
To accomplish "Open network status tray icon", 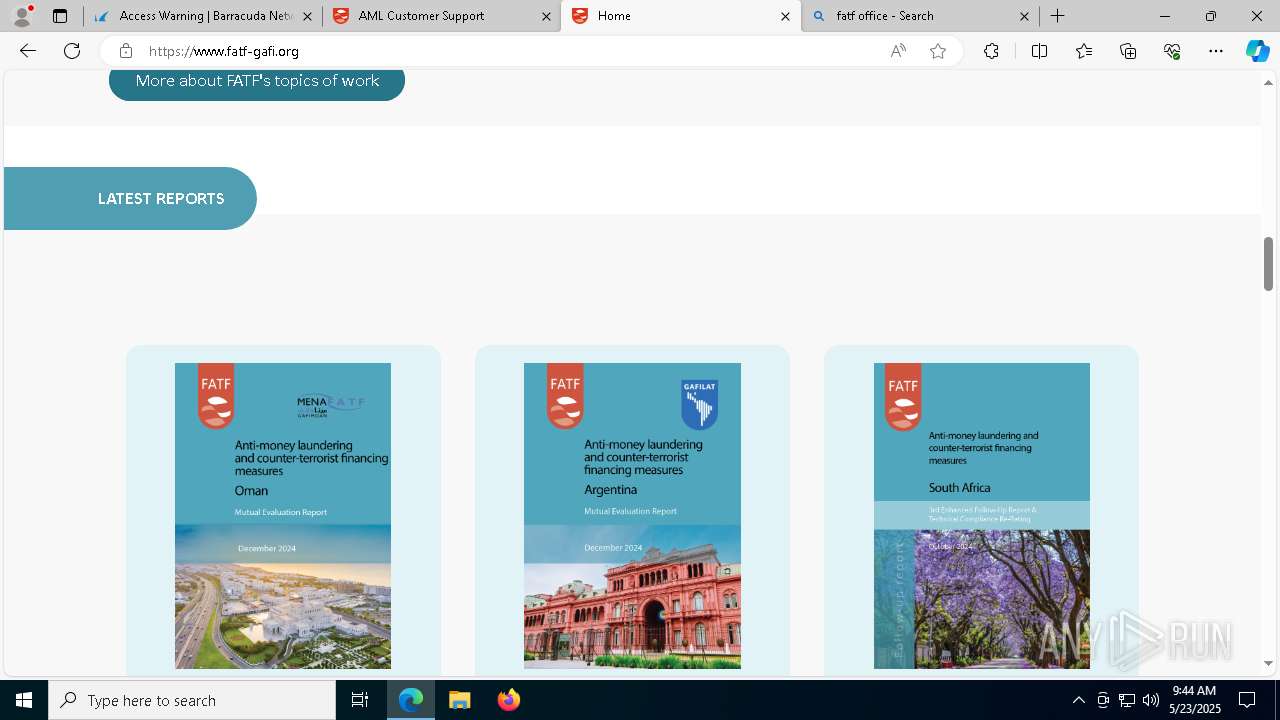I will point(1127,700).
